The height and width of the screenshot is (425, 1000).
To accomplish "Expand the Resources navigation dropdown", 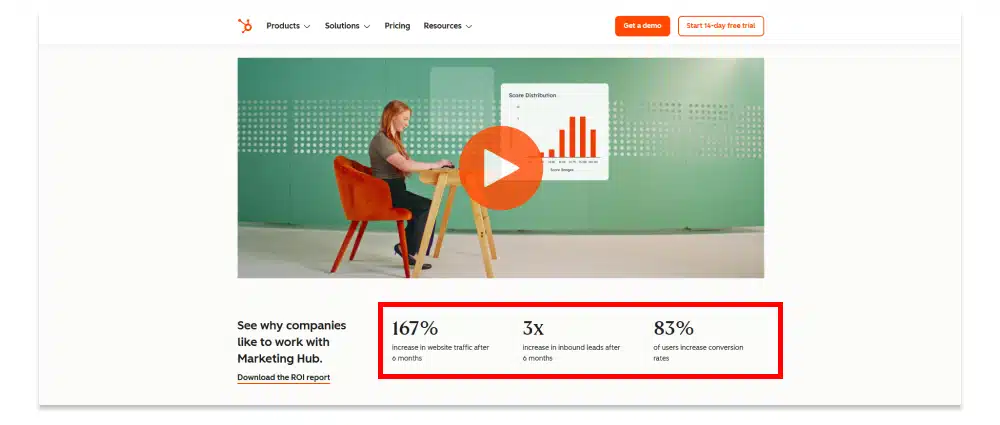I will 448,26.
